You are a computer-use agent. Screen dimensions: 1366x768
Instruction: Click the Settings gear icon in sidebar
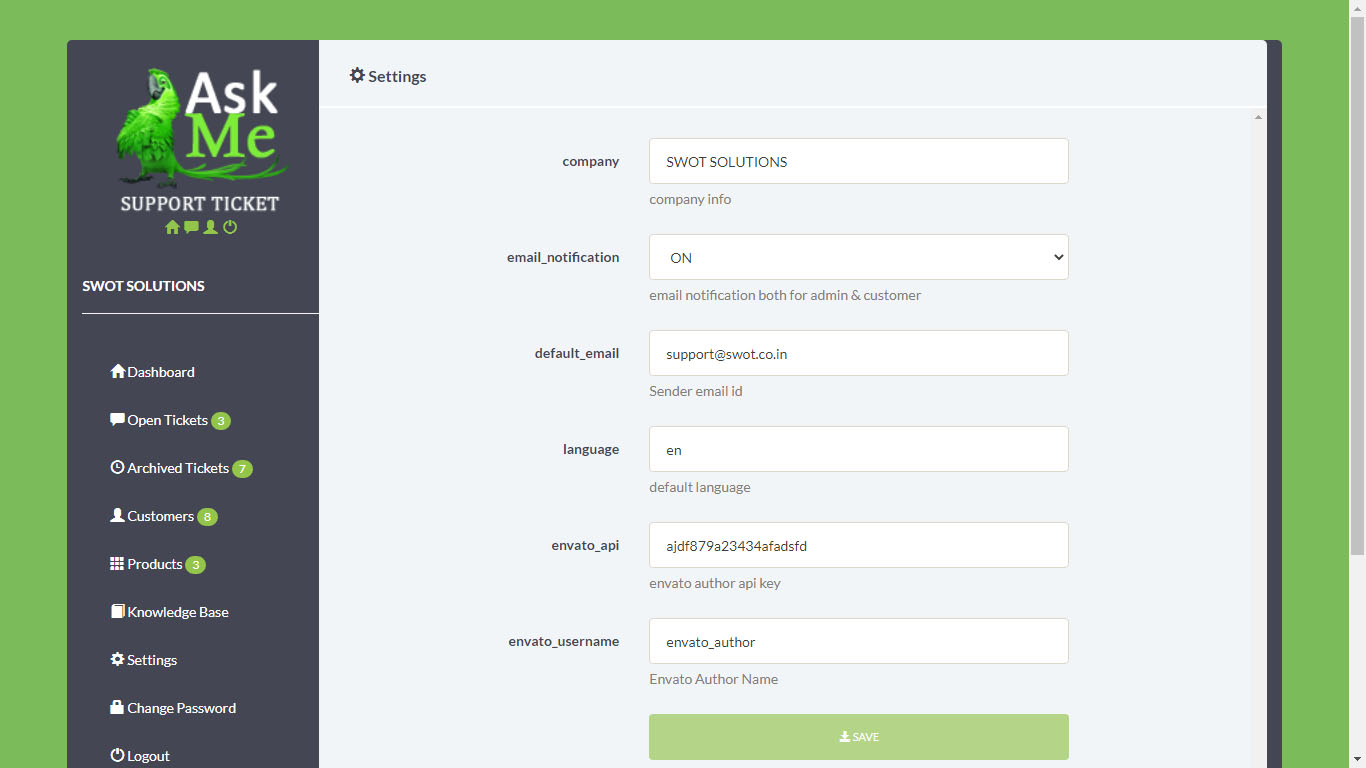[x=117, y=659]
